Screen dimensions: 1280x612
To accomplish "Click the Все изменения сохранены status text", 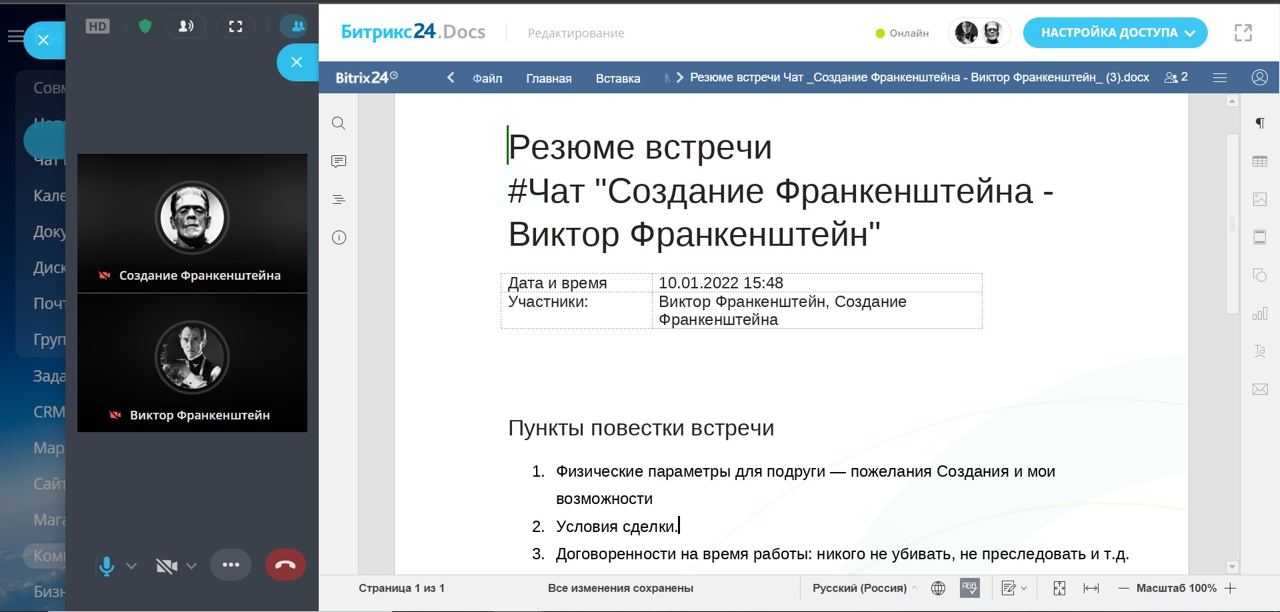I will 621,588.
